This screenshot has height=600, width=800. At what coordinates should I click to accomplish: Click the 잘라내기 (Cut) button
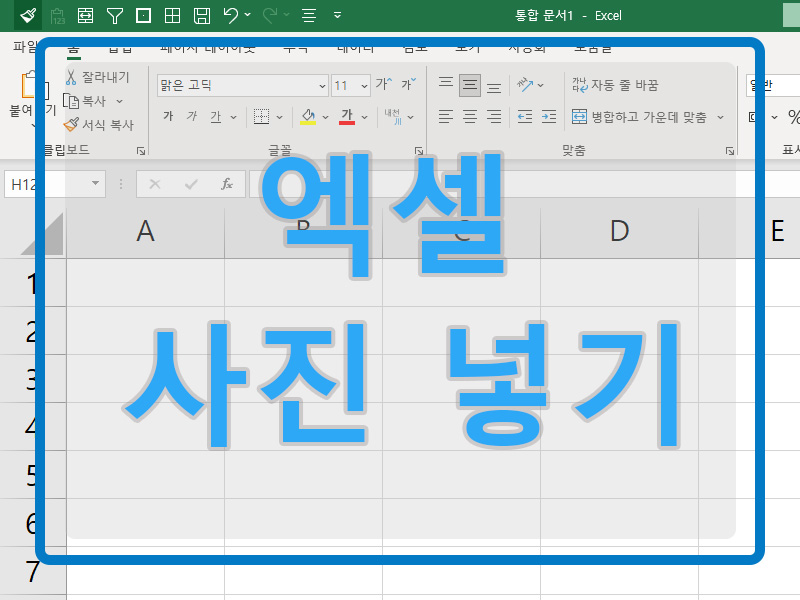click(x=97, y=78)
